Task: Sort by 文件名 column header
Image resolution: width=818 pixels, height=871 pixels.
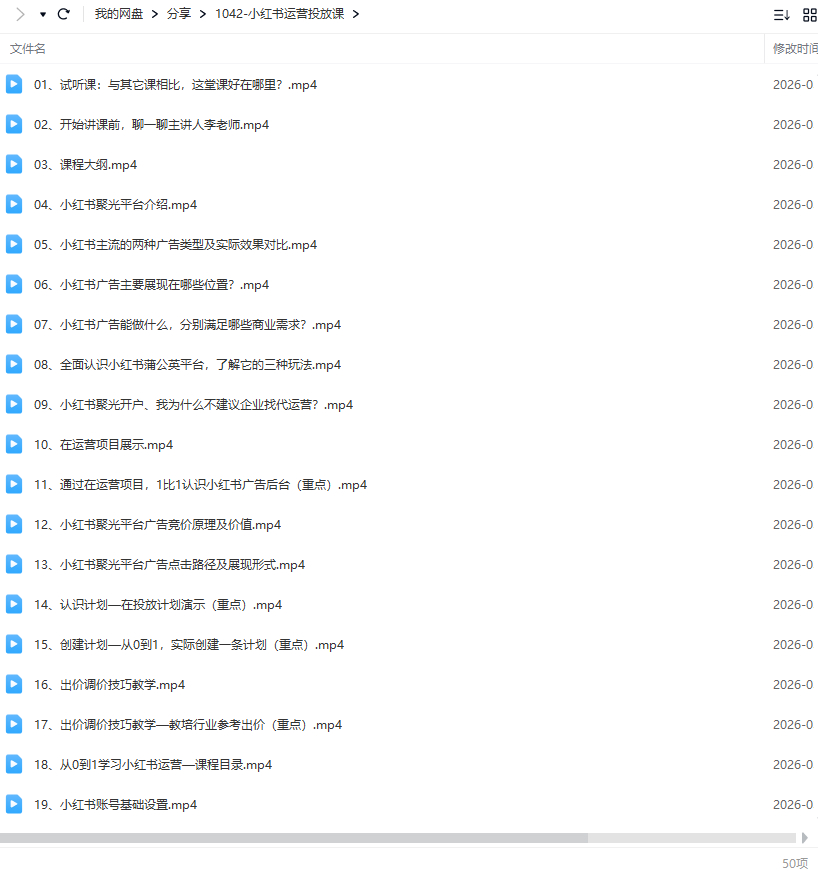Action: pyautogui.click(x=28, y=49)
